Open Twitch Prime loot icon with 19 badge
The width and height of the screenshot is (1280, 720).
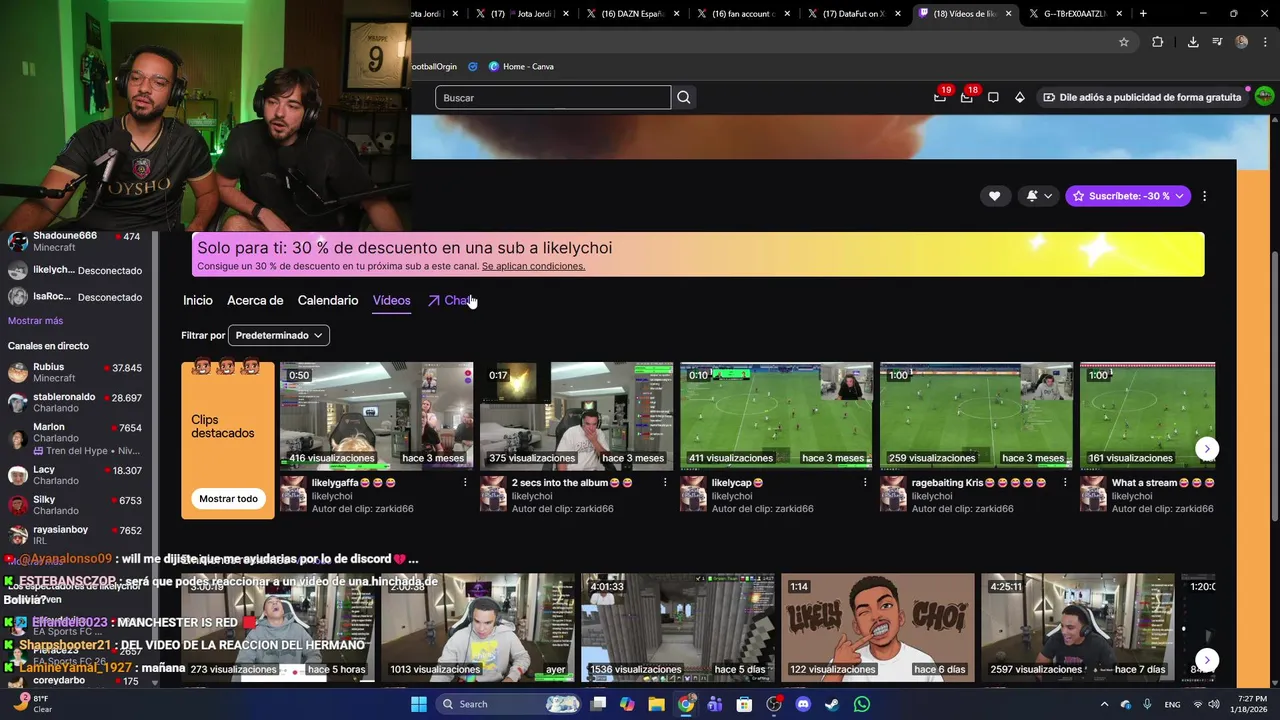940,97
